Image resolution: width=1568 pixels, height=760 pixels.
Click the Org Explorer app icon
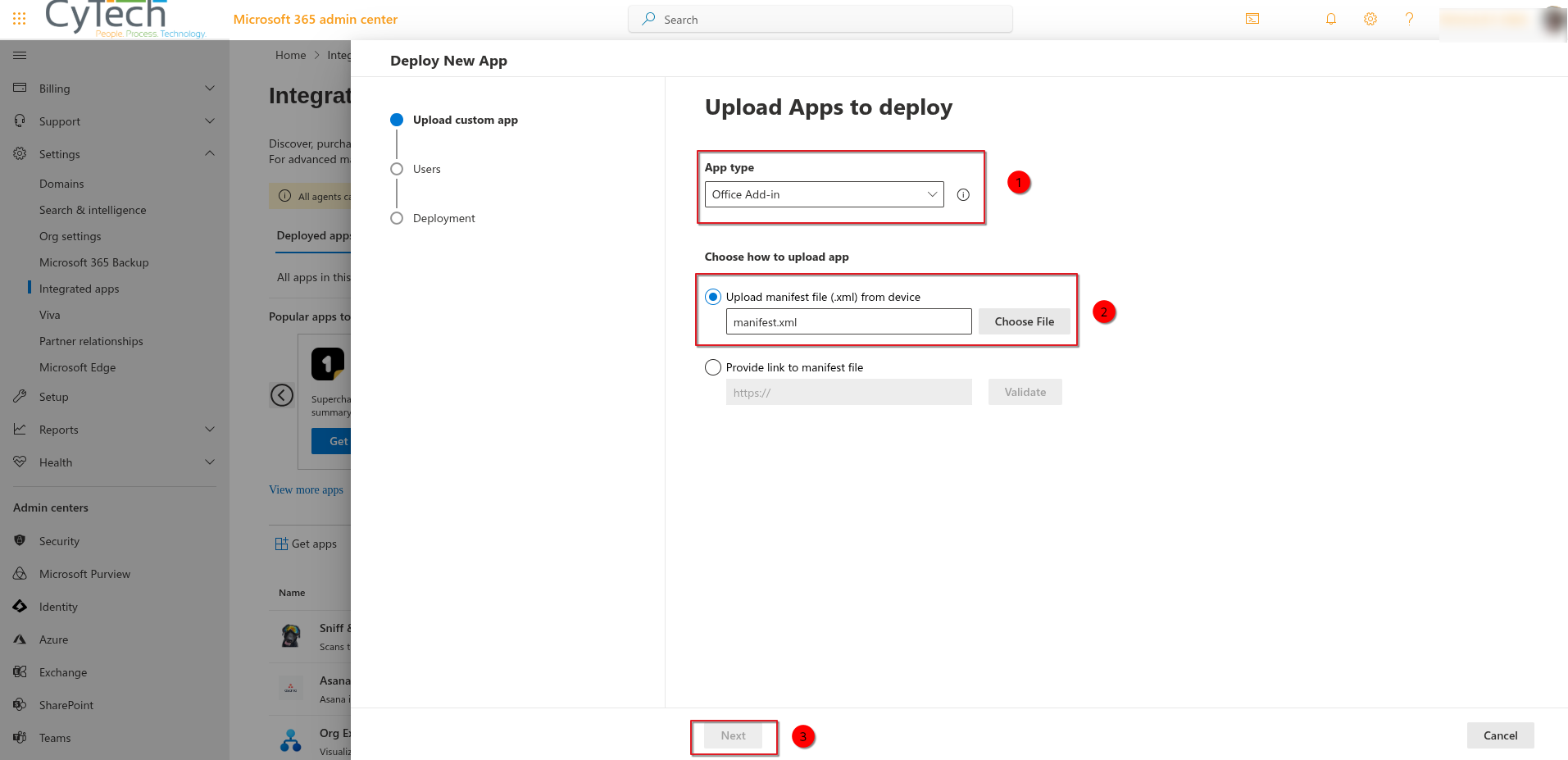point(291,740)
